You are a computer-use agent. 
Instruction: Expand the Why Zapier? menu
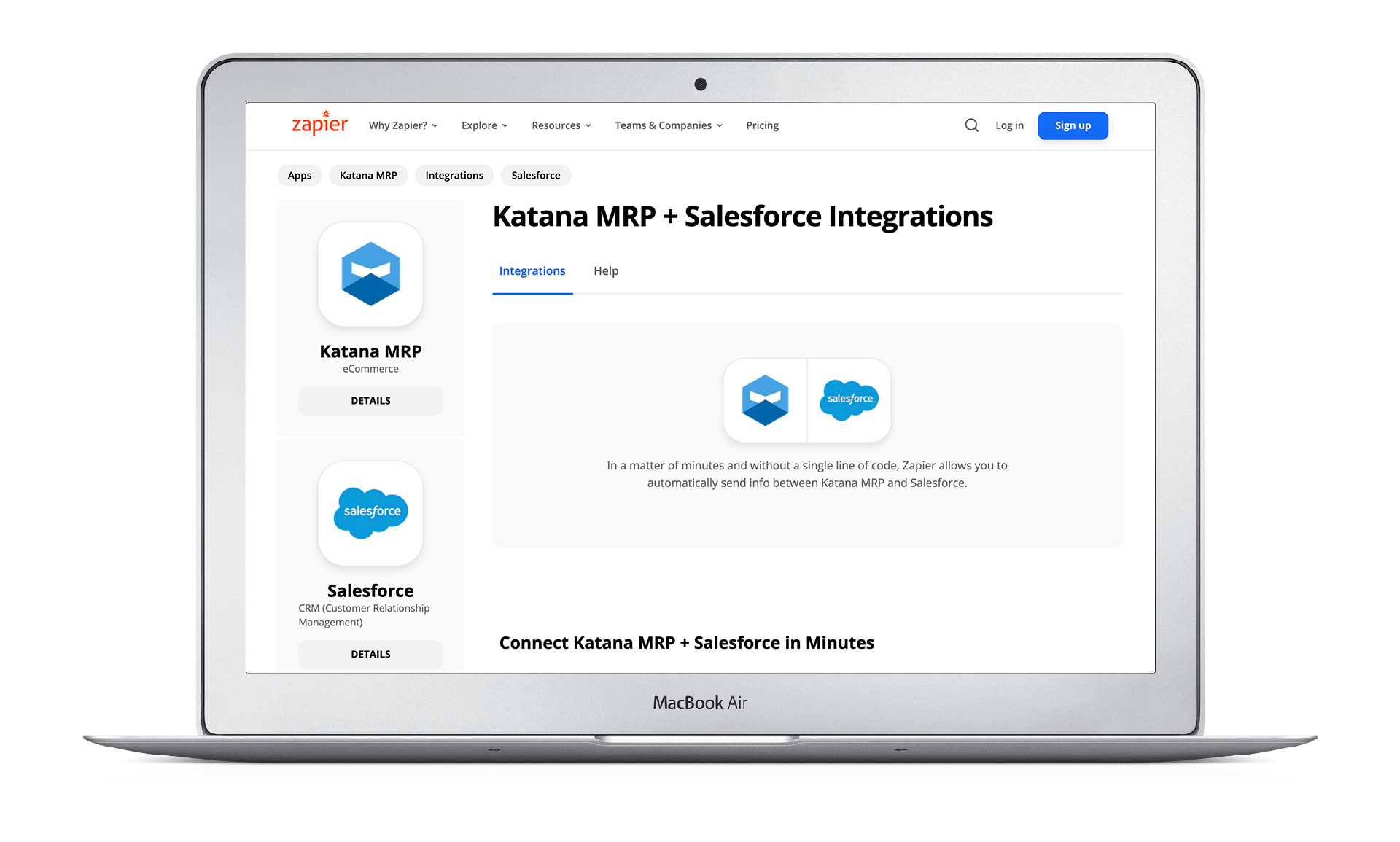tap(403, 125)
